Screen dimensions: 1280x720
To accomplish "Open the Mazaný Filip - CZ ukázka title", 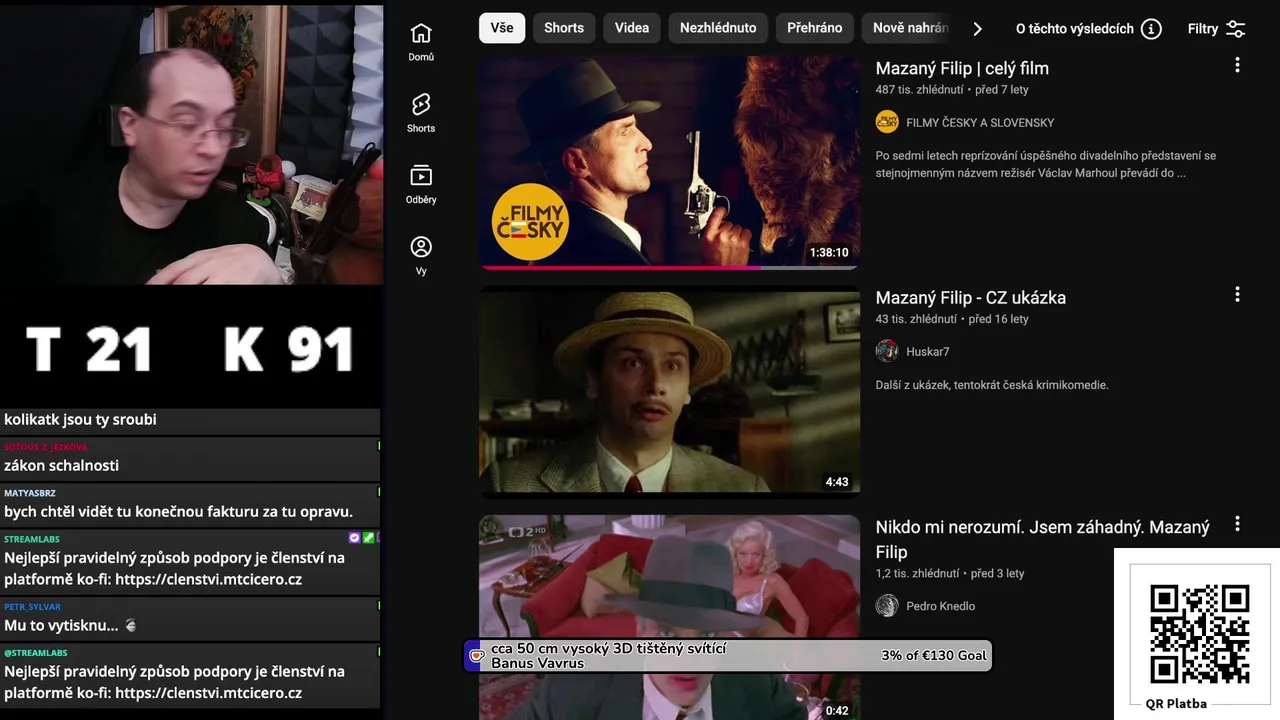I will 971,298.
